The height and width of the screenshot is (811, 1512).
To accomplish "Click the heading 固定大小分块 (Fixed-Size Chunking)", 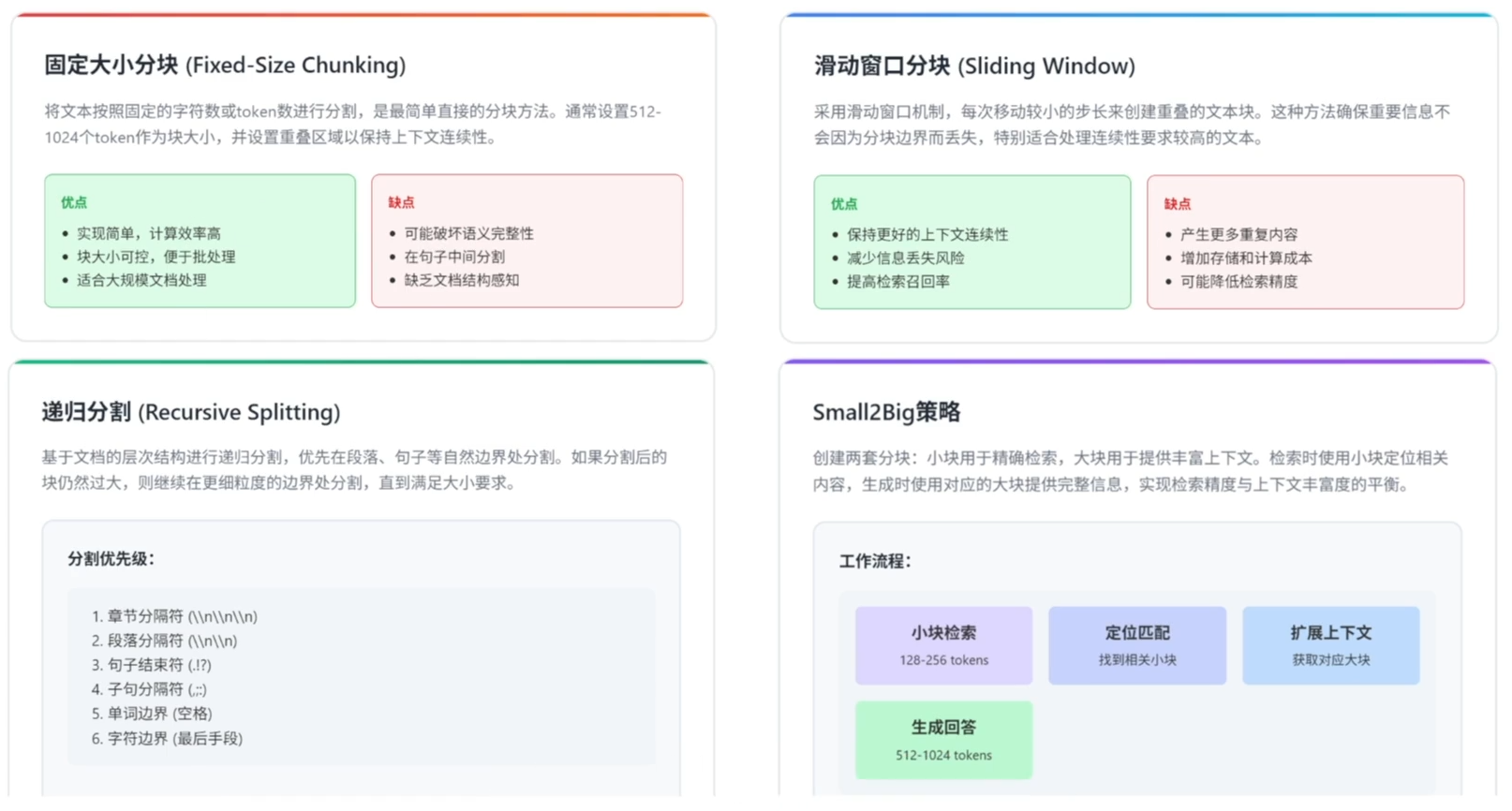I will (225, 65).
